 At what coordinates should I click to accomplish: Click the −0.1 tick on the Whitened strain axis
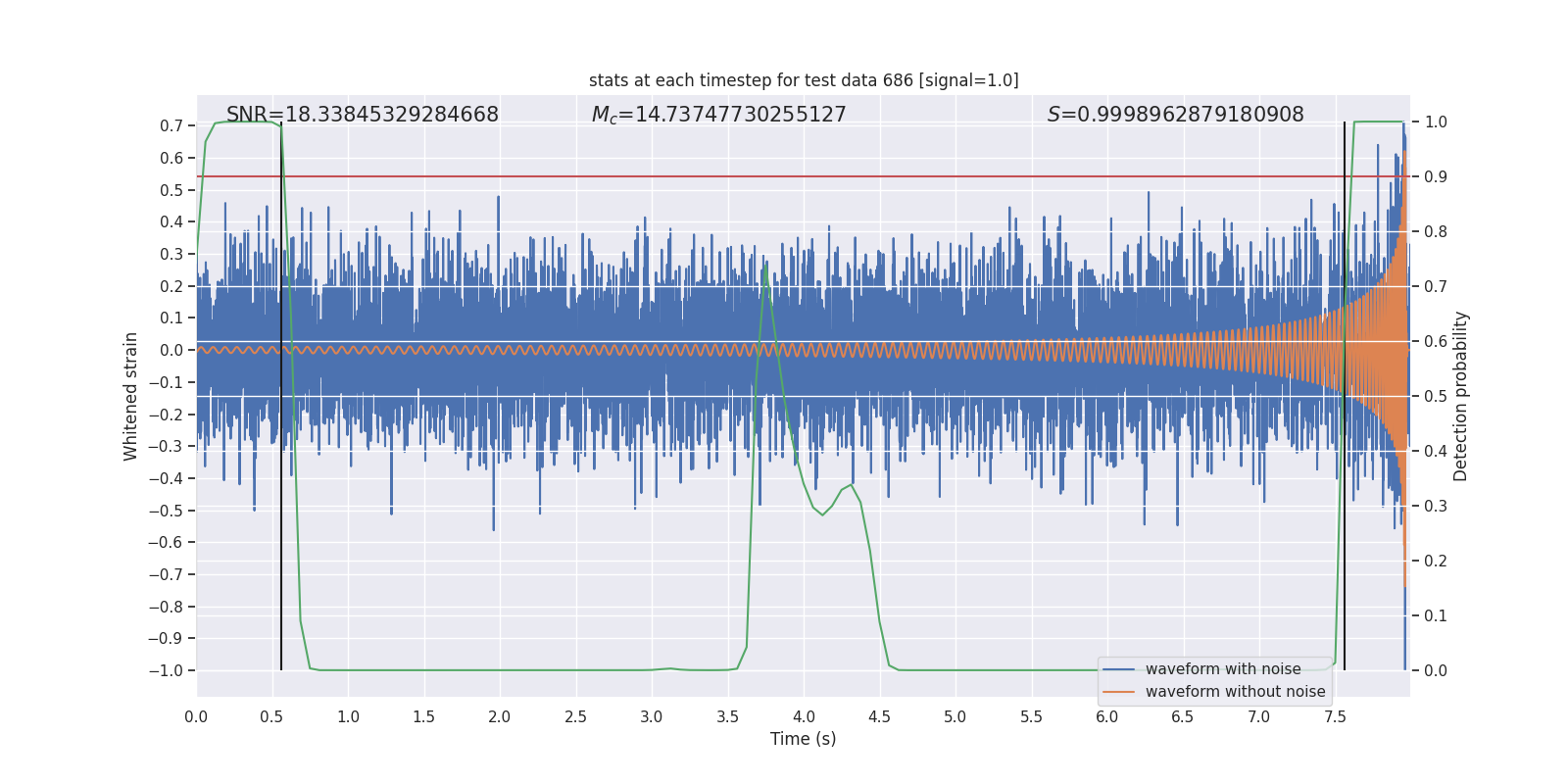click(x=167, y=382)
